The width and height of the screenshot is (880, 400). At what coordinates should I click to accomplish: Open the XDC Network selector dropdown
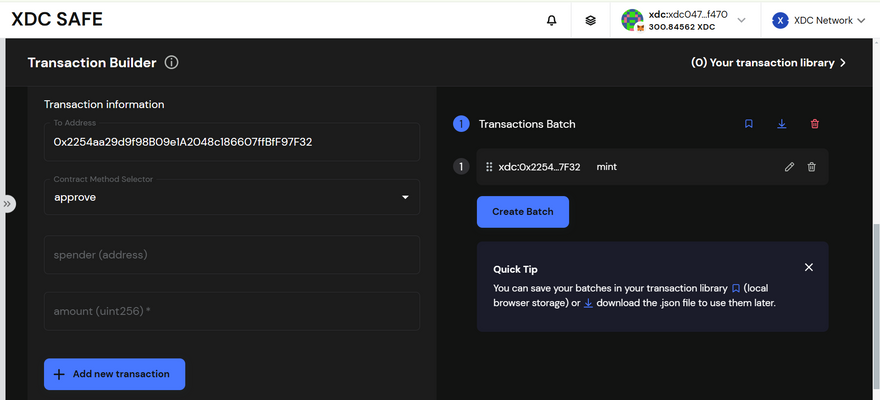819,20
